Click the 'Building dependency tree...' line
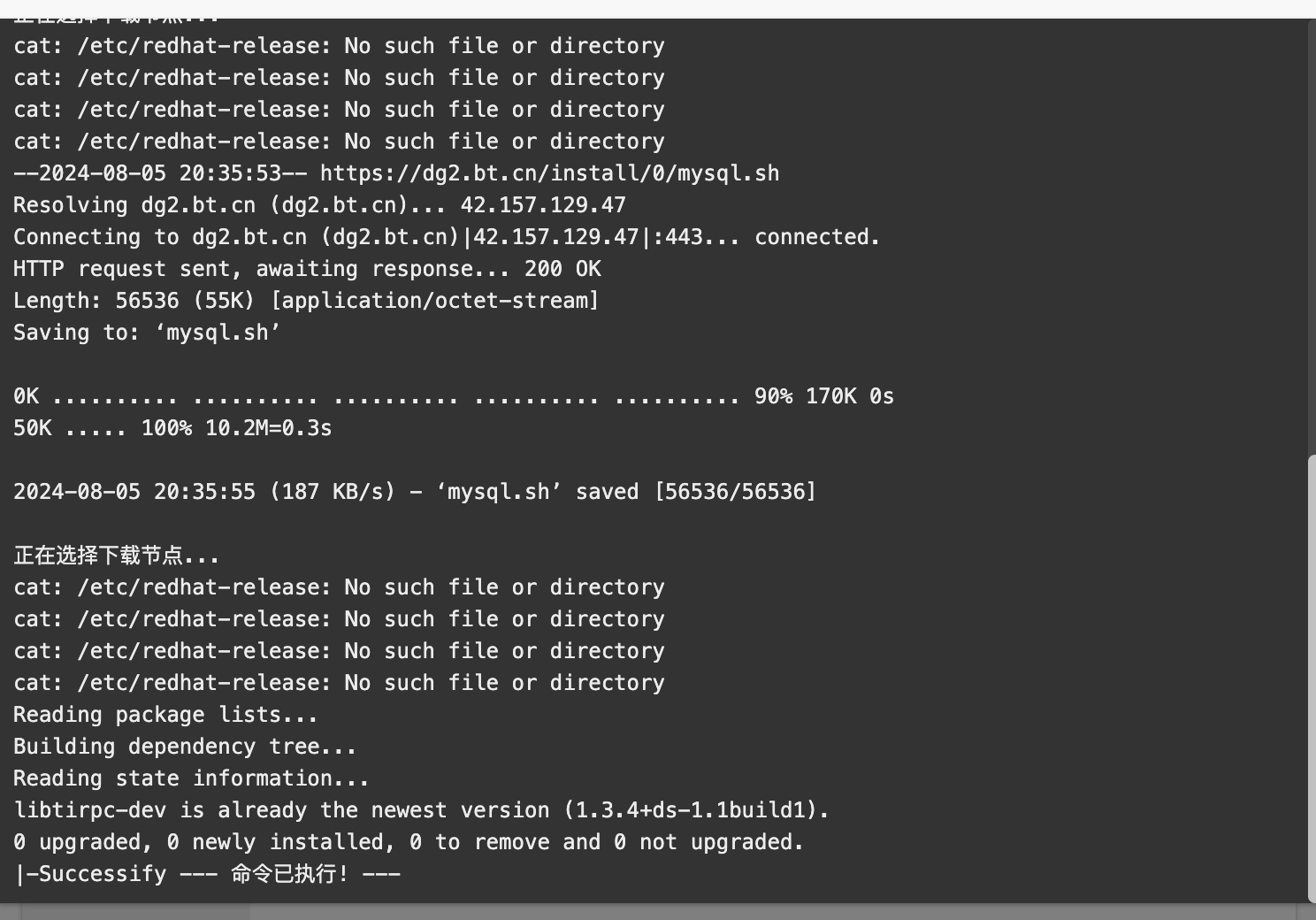Image resolution: width=1316 pixels, height=920 pixels. pyautogui.click(x=185, y=747)
